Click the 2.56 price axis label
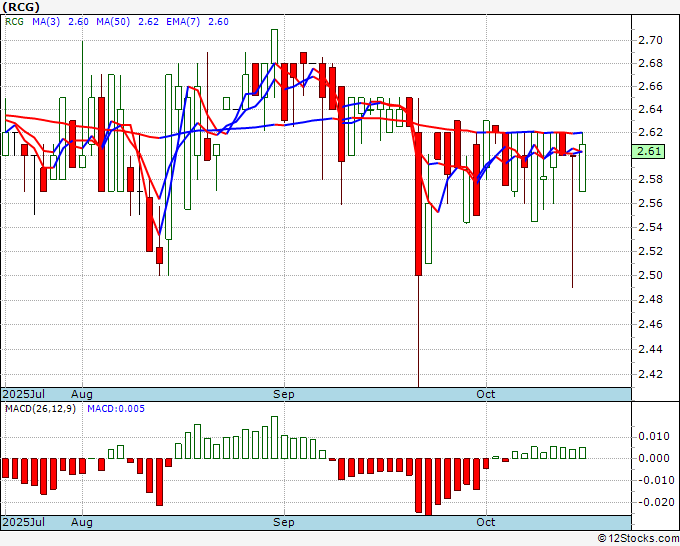The height and width of the screenshot is (546, 680). click(651, 203)
